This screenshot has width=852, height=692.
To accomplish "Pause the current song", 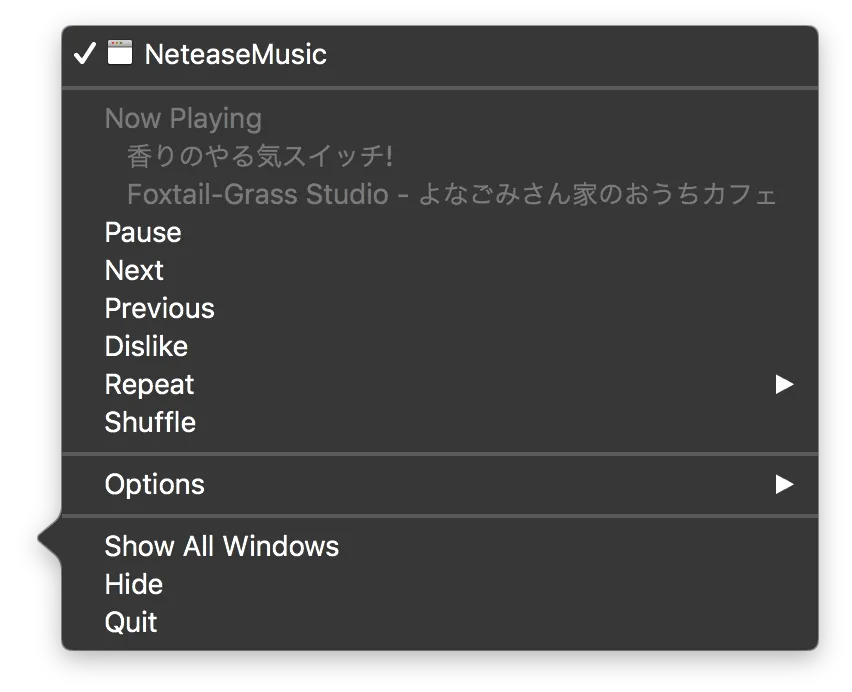I will pos(143,233).
